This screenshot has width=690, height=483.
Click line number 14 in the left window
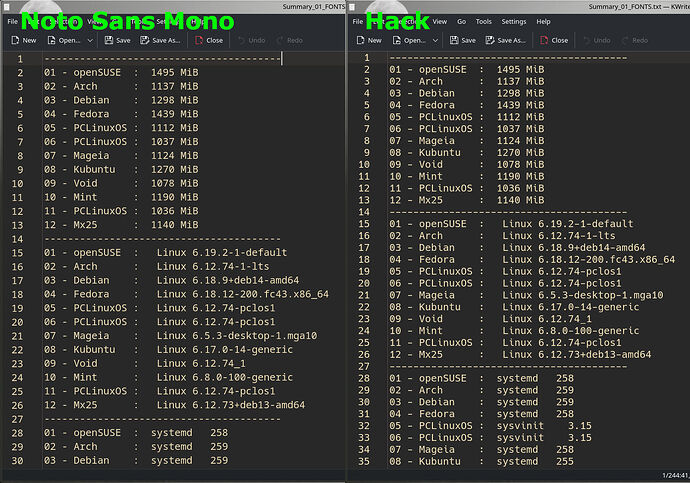[17, 239]
